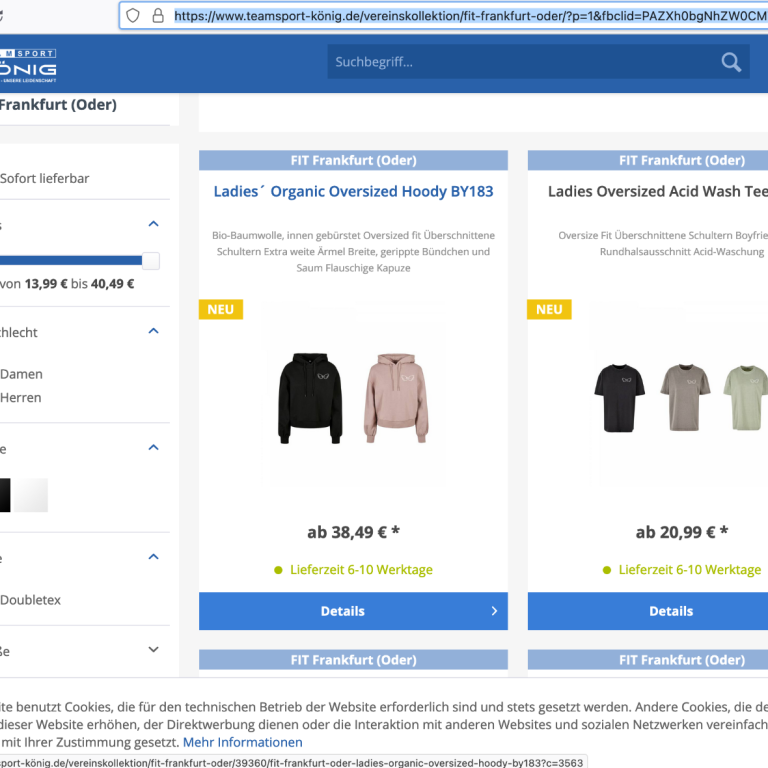Click green availability dot beside hoody Lieferzeit
768x768 pixels.
point(278,570)
